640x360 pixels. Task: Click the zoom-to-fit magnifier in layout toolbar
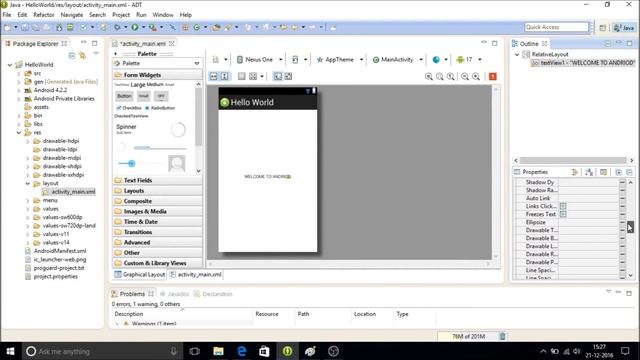coord(440,76)
